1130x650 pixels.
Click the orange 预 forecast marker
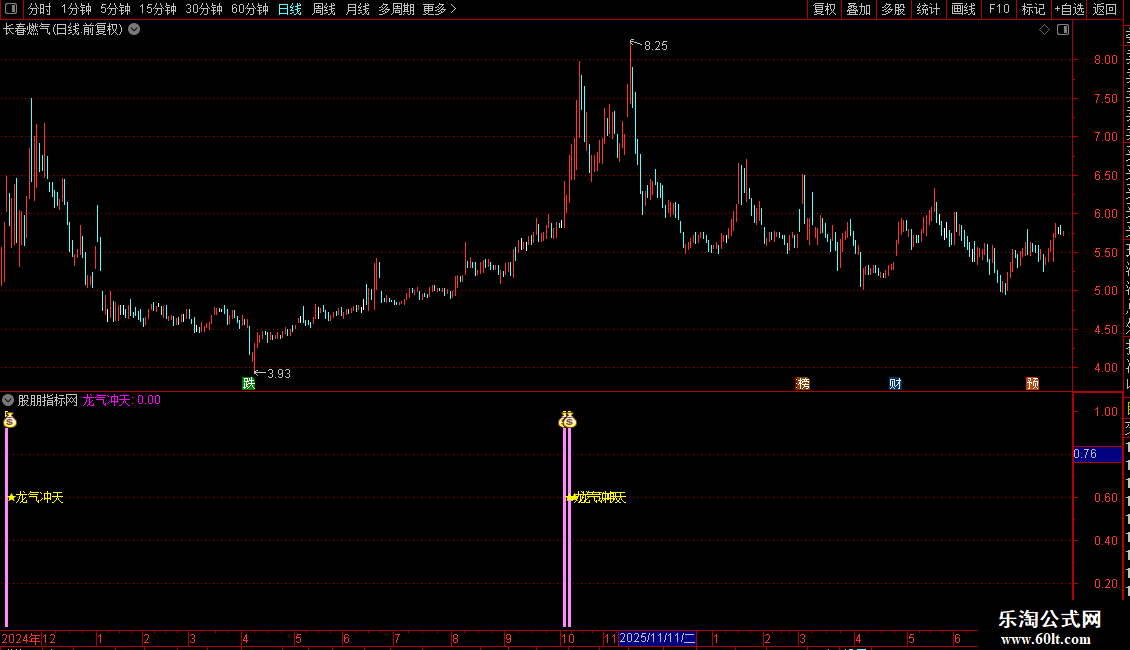(x=1033, y=383)
